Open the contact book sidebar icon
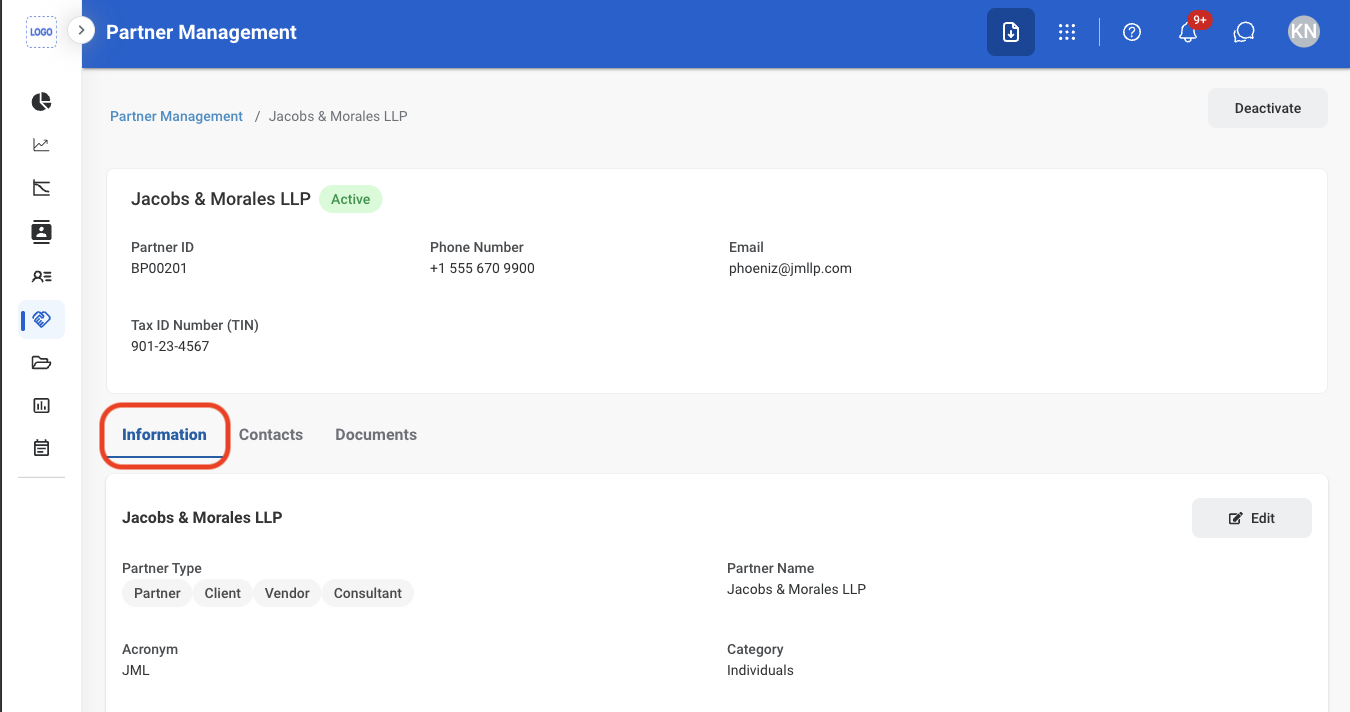Viewport: 1350px width, 712px height. (41, 232)
